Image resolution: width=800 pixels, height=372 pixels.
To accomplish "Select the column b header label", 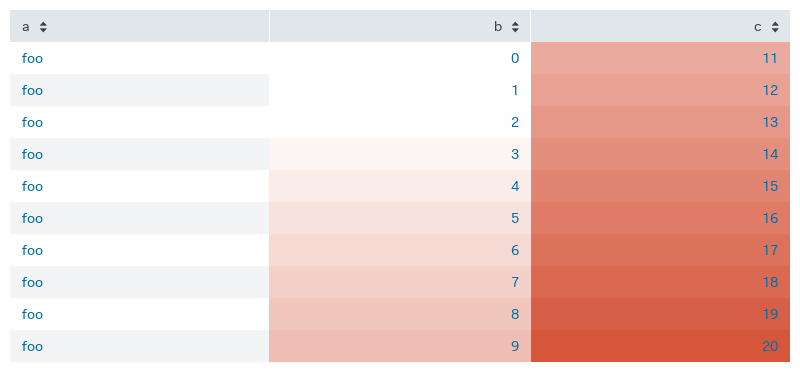I will point(498,27).
